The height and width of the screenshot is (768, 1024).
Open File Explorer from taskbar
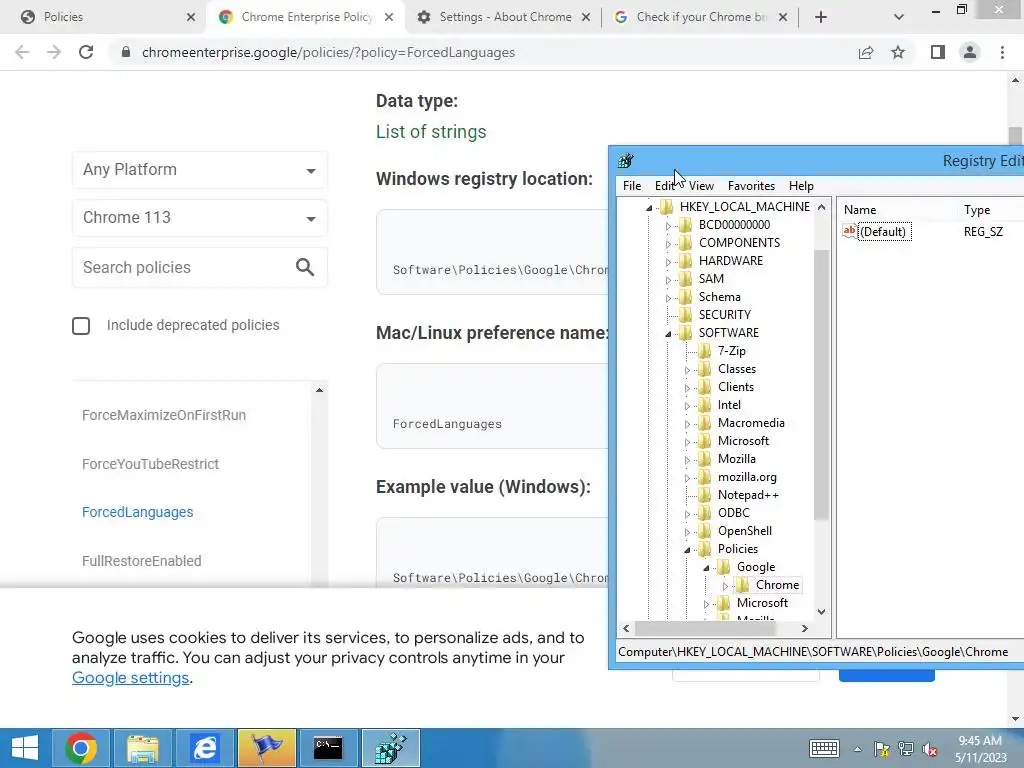[x=142, y=748]
